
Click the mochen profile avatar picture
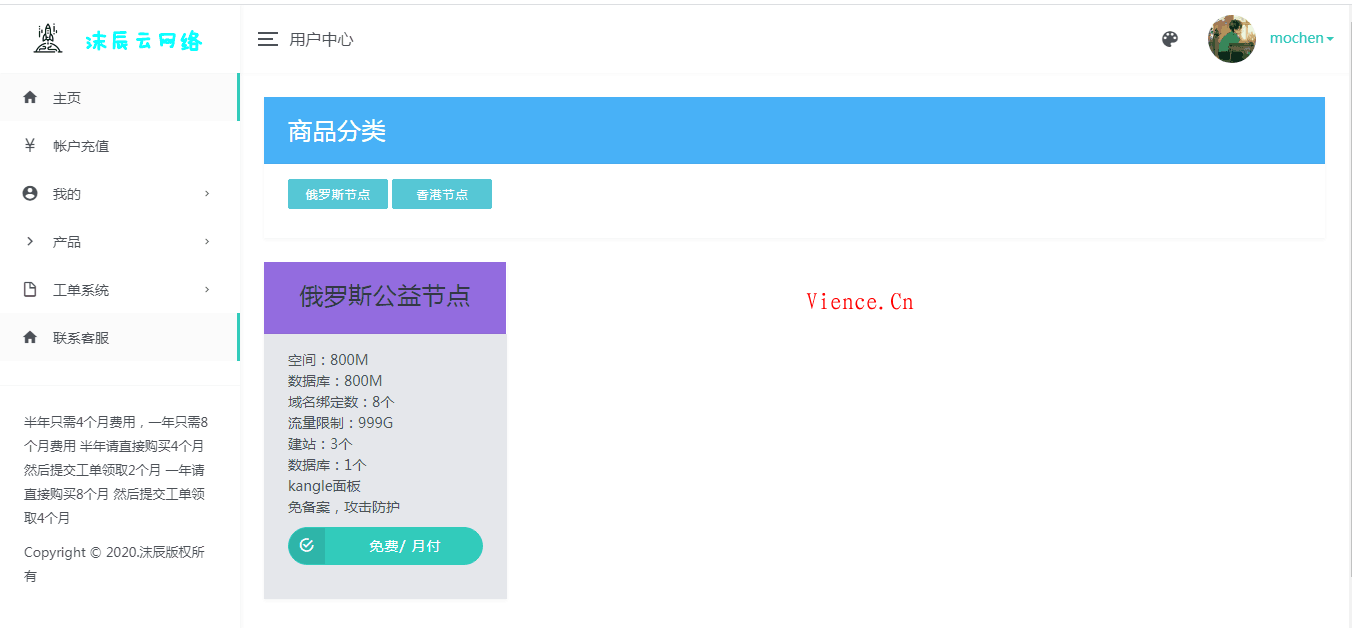1231,38
